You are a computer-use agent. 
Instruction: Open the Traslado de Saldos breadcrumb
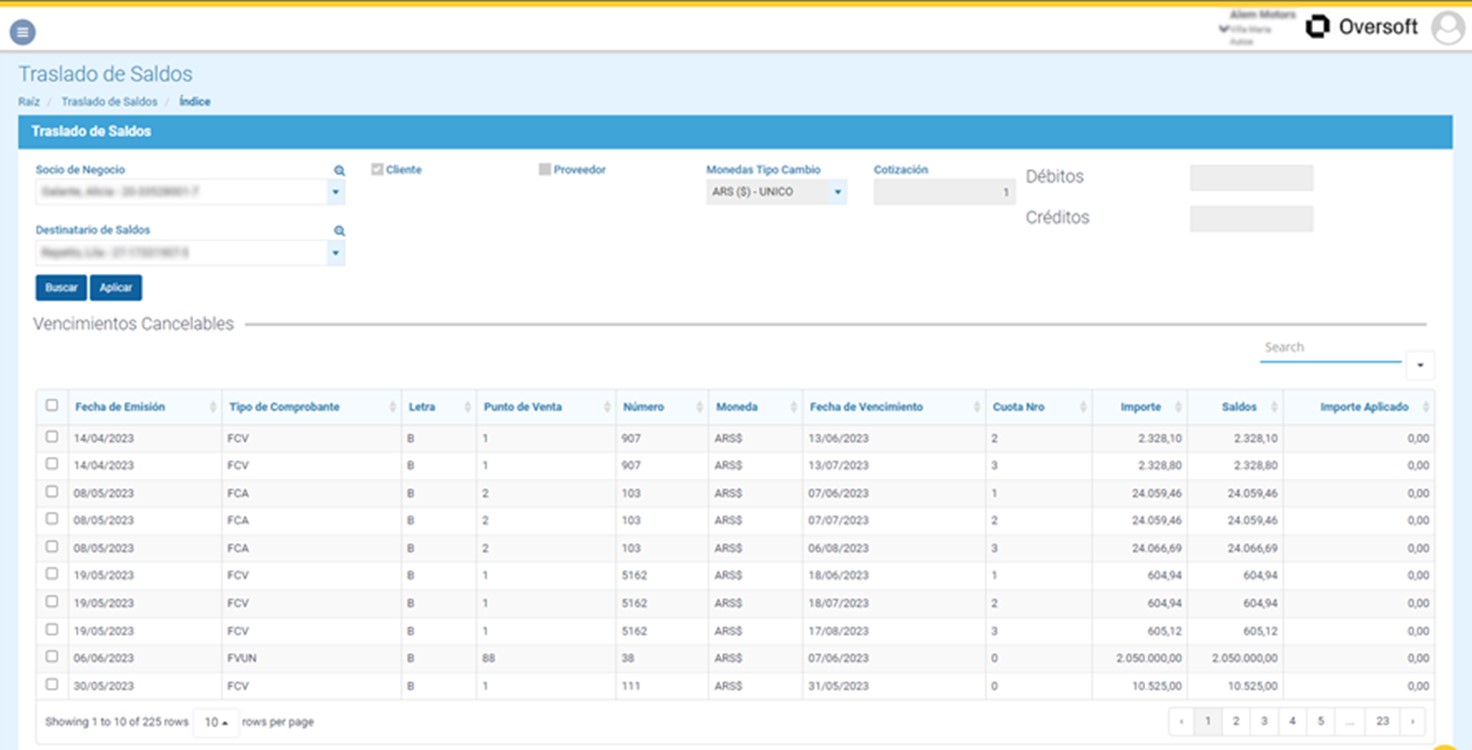point(109,102)
